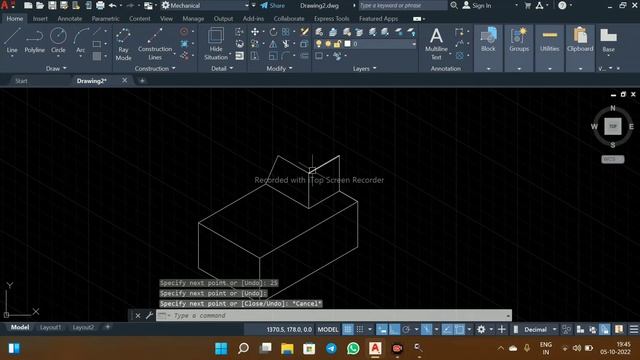Click the Hide Situation tool
The height and width of the screenshot is (360, 640).
pyautogui.click(x=216, y=44)
